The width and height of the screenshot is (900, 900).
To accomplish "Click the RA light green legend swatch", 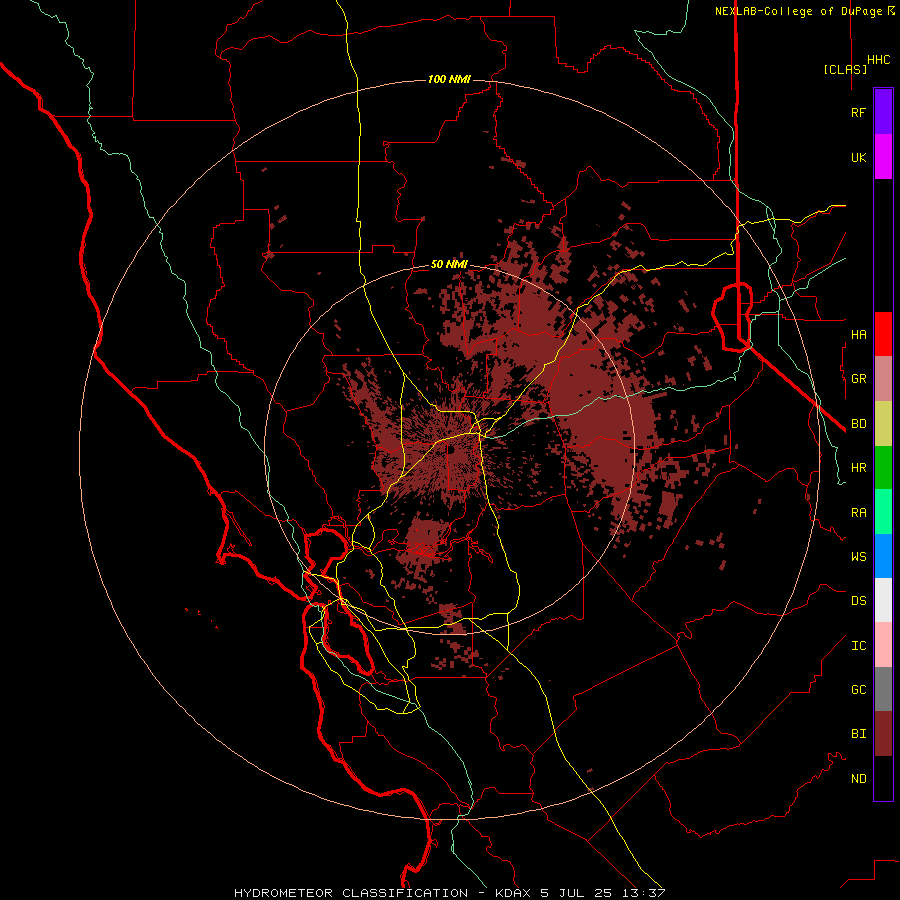I will 883,512.
